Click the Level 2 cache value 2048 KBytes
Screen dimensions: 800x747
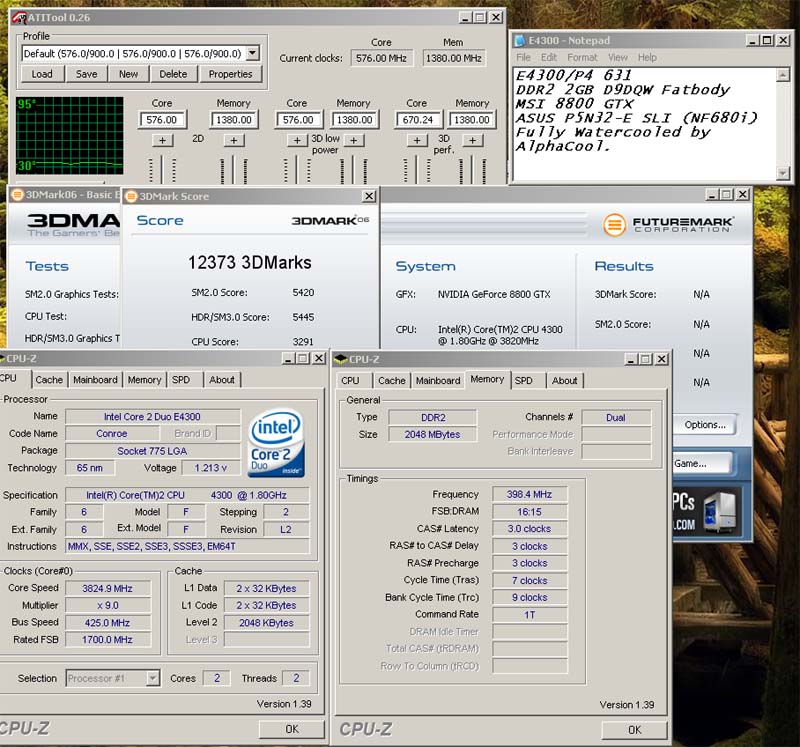tap(266, 622)
